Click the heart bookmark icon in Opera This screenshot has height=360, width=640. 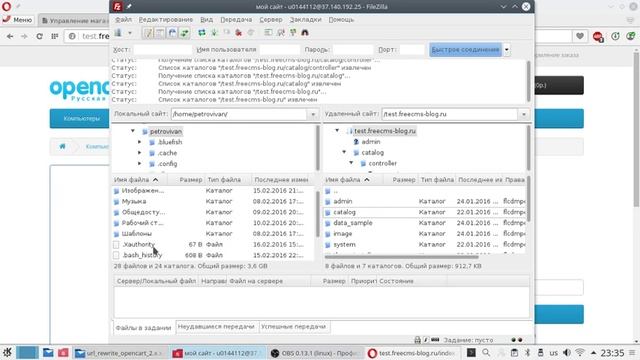click(x=580, y=36)
